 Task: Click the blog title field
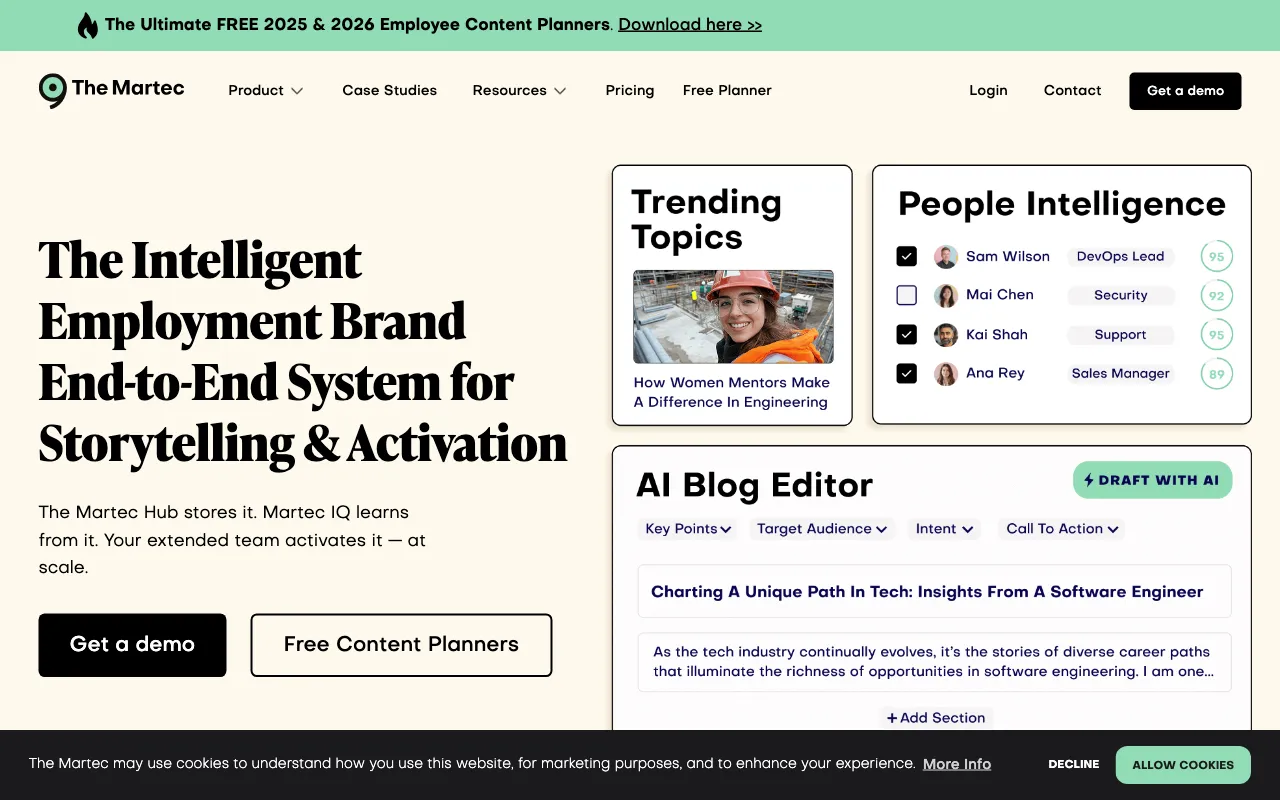click(934, 592)
